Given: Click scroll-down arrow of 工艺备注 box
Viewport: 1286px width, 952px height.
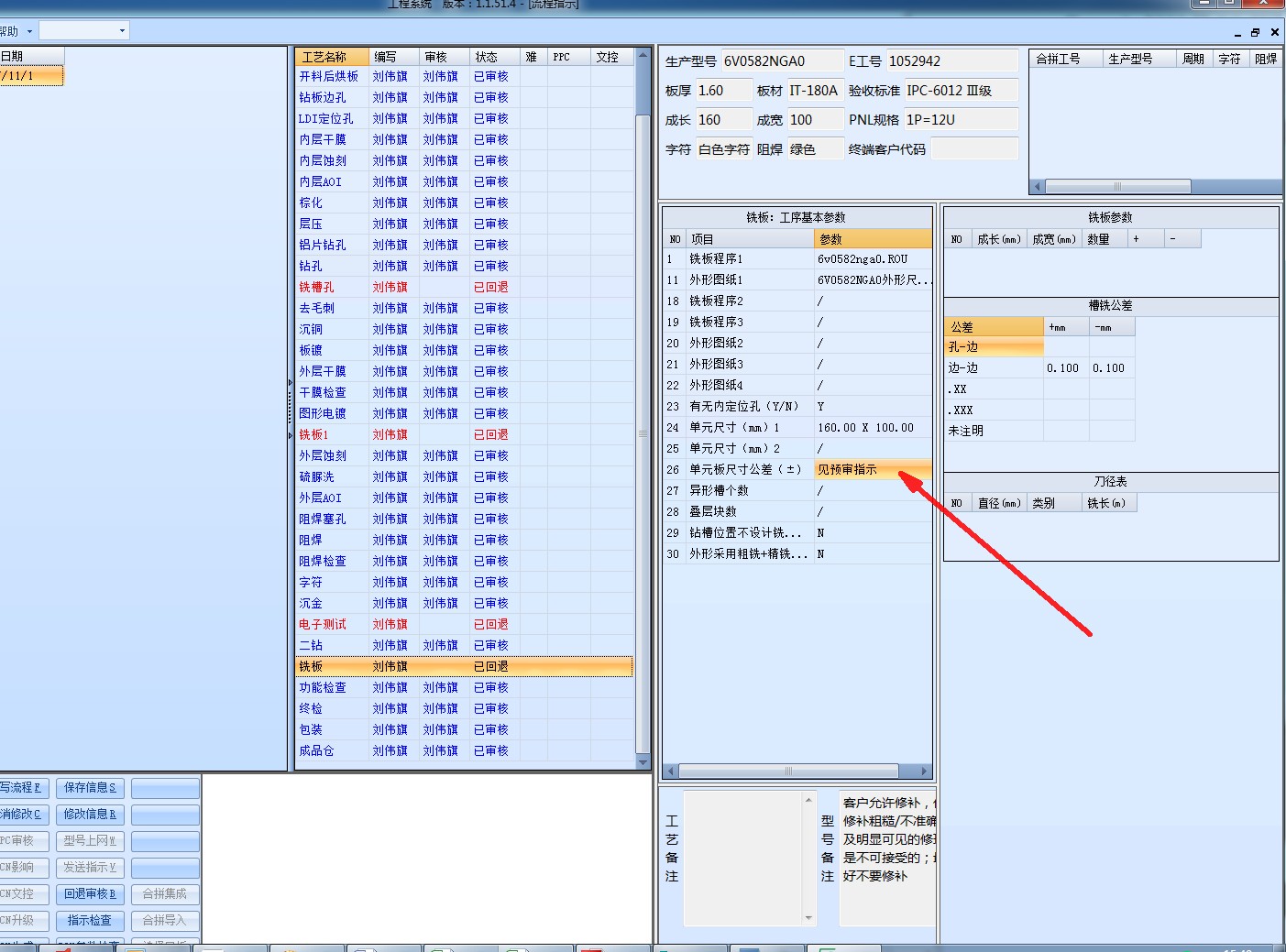Looking at the screenshot, I should (808, 917).
